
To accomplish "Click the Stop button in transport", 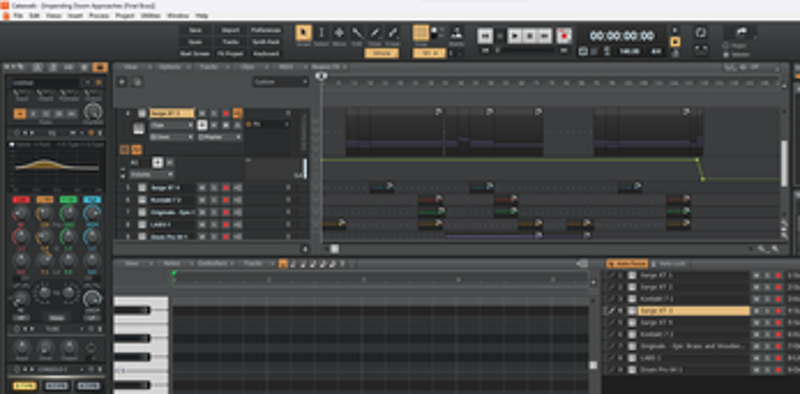I will [x=530, y=36].
